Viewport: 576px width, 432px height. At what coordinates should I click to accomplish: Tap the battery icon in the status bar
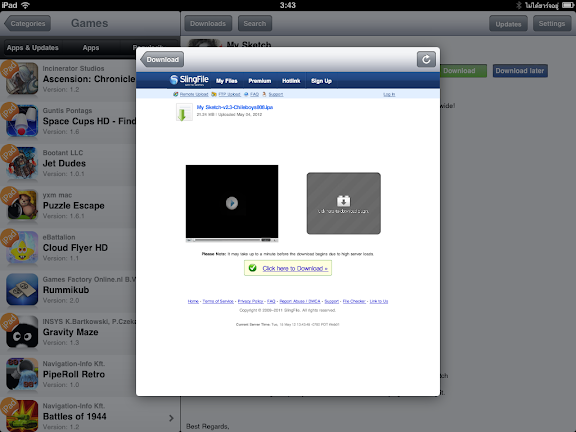(568, 5)
